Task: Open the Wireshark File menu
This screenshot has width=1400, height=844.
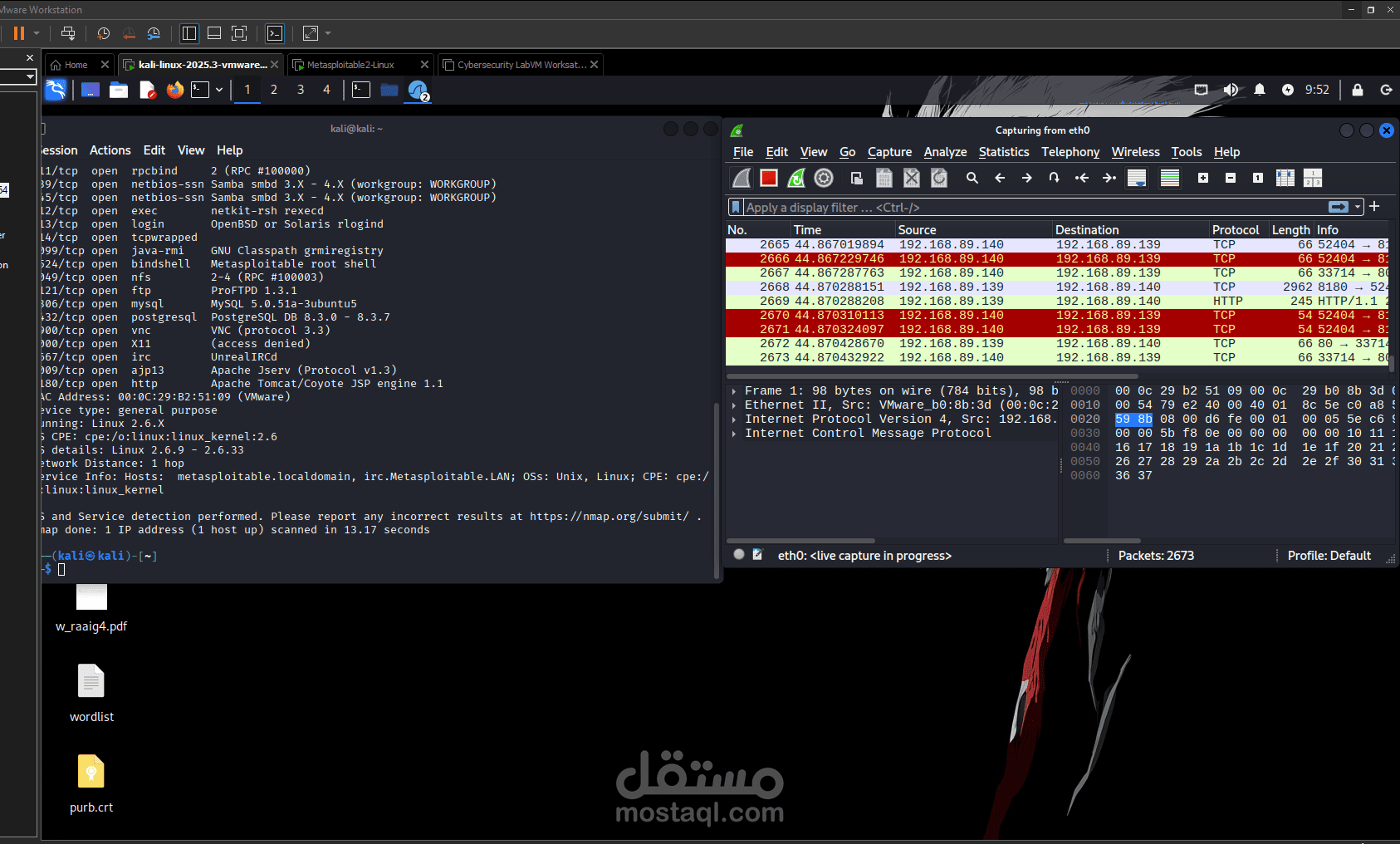Action: 743,152
